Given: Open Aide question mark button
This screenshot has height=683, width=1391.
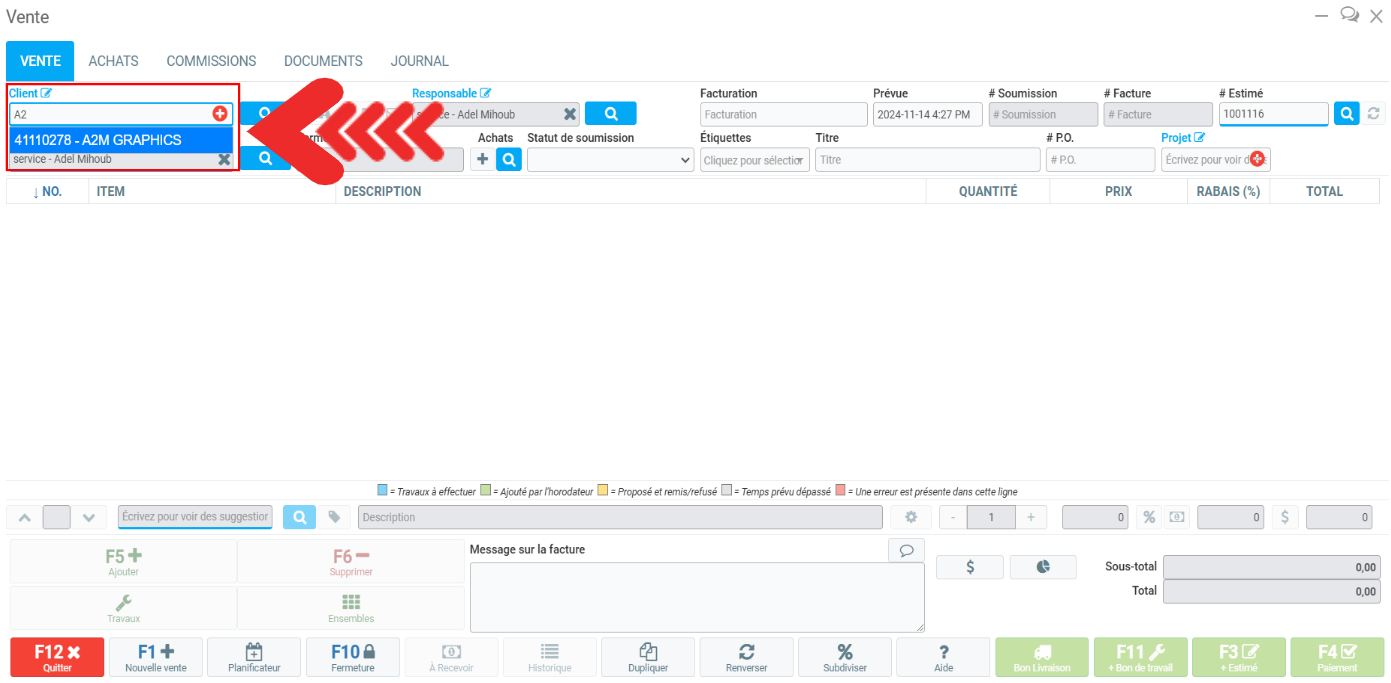Looking at the screenshot, I should tap(943, 657).
